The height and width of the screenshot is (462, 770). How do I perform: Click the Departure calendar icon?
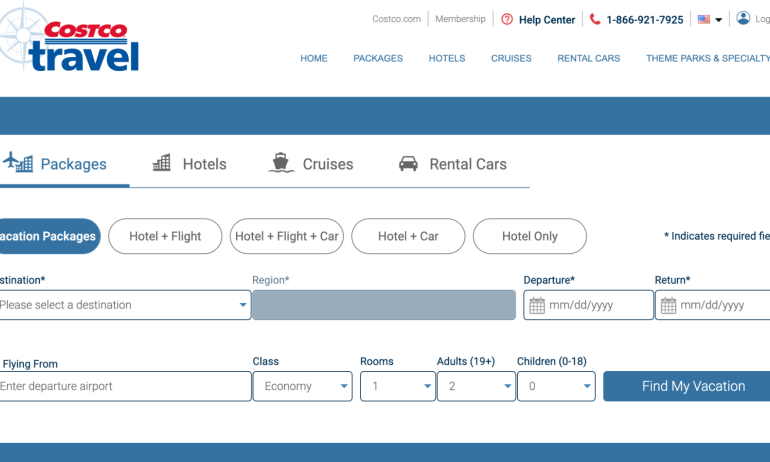click(537, 305)
